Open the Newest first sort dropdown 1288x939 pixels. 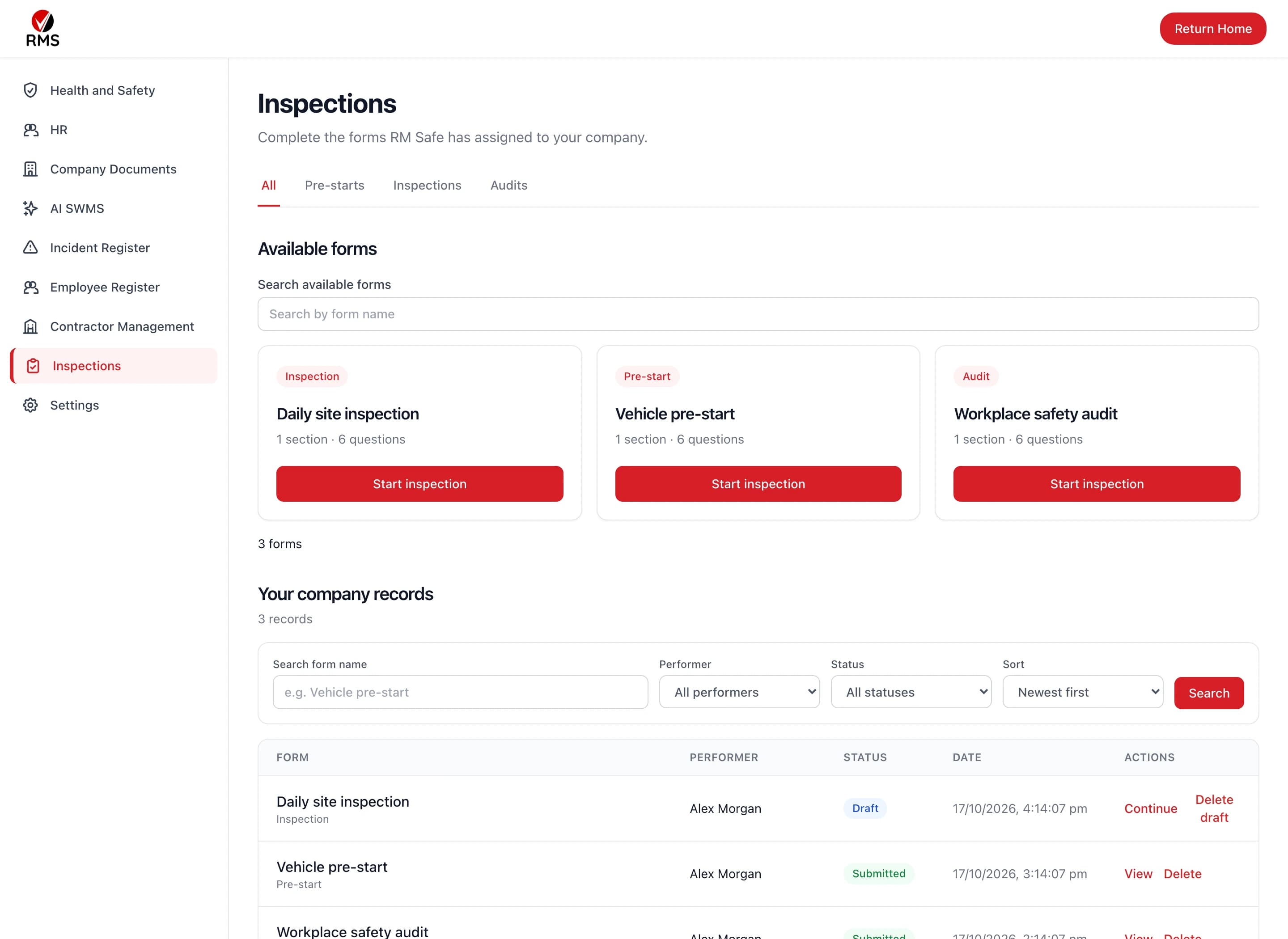1082,692
